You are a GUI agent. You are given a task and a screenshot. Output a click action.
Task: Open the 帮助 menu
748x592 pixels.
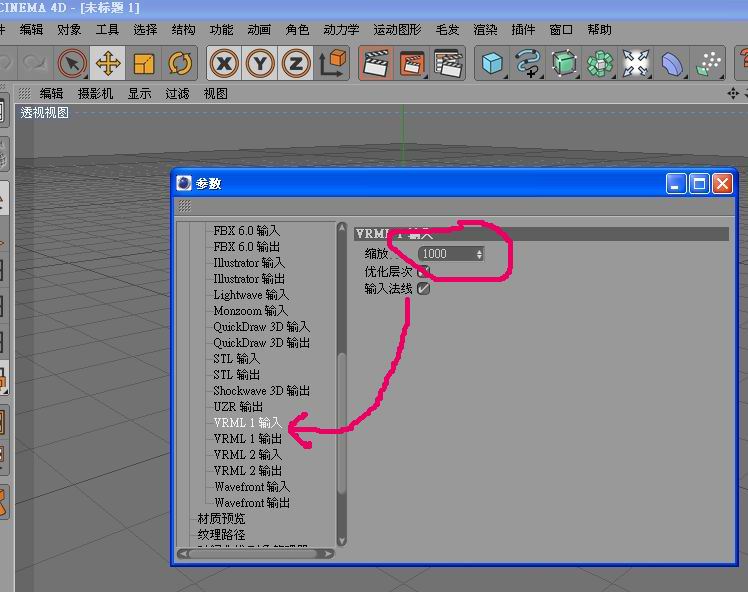coord(599,30)
